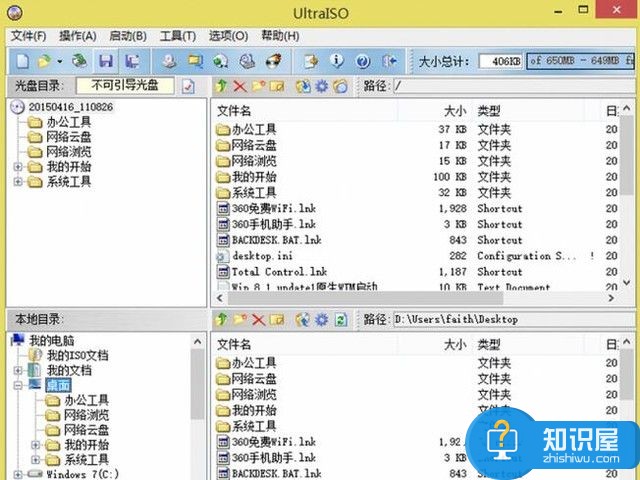The image size is (640, 480).
Task: Open the 选项(O) menu
Action: (228, 36)
